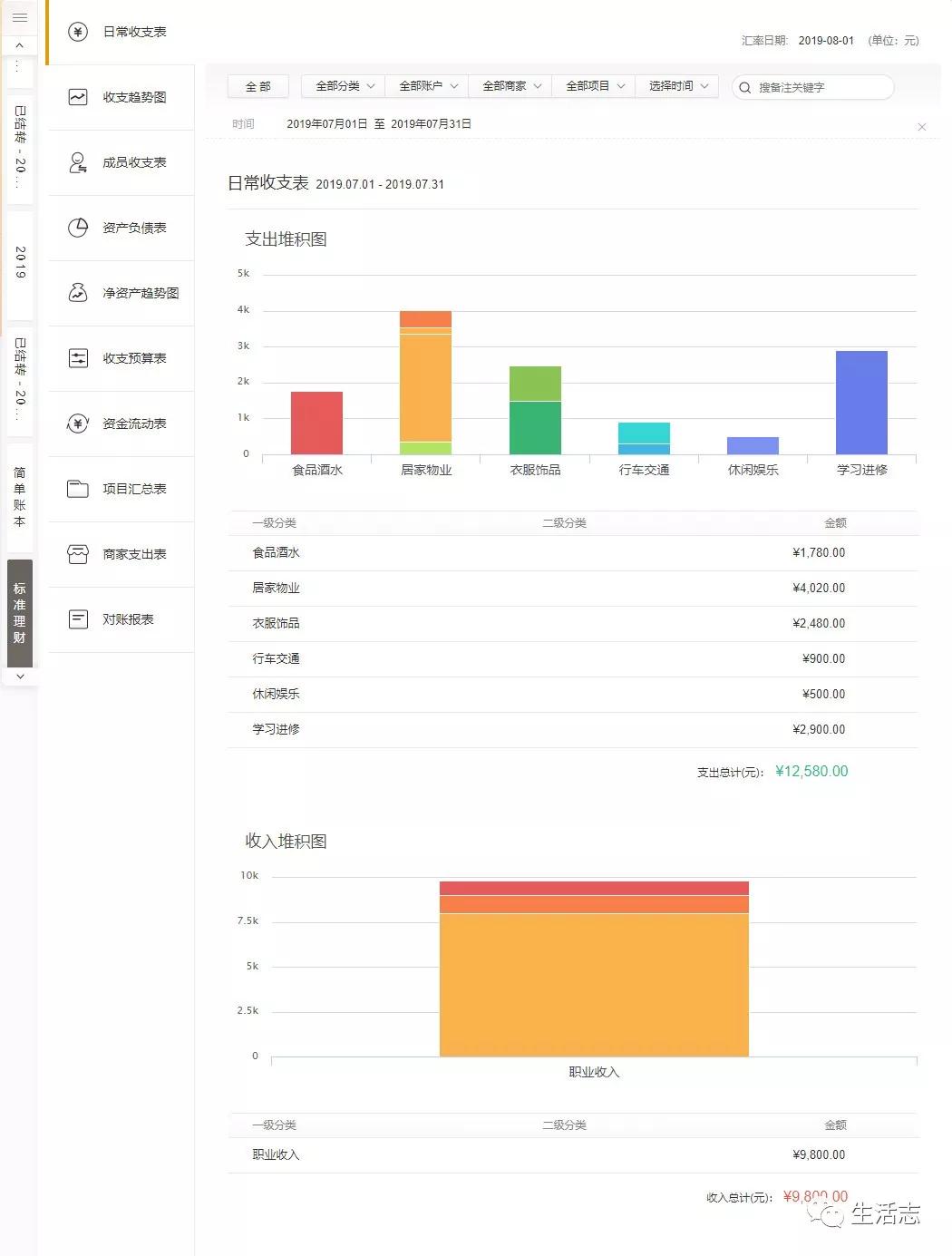Open the 资金流动表 yen icon

[x=76, y=424]
